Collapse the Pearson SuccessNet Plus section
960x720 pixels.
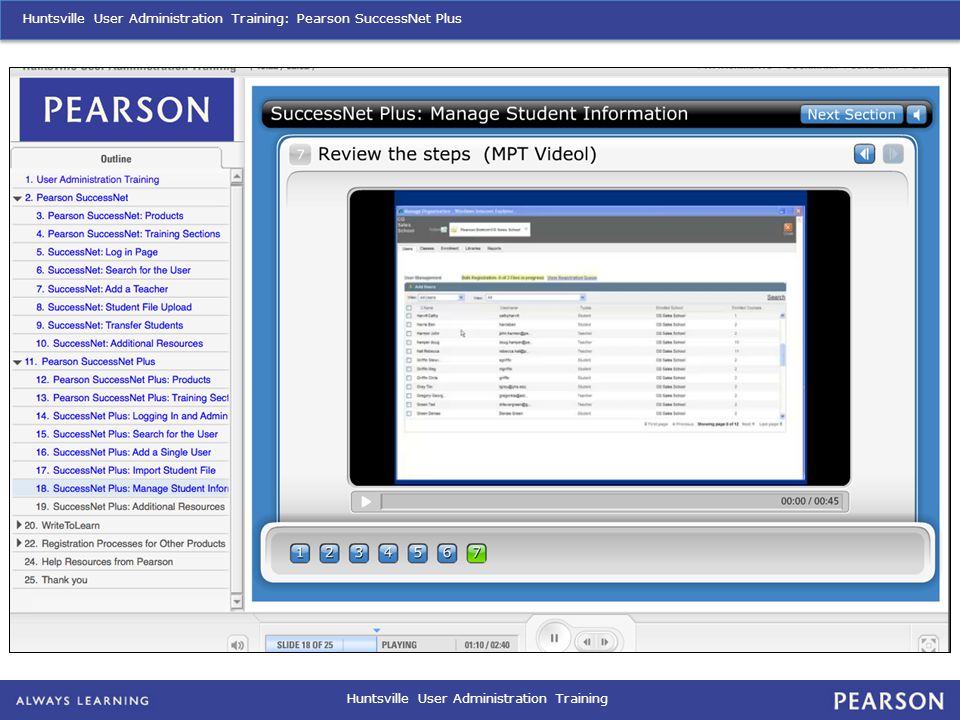pyautogui.click(x=18, y=362)
